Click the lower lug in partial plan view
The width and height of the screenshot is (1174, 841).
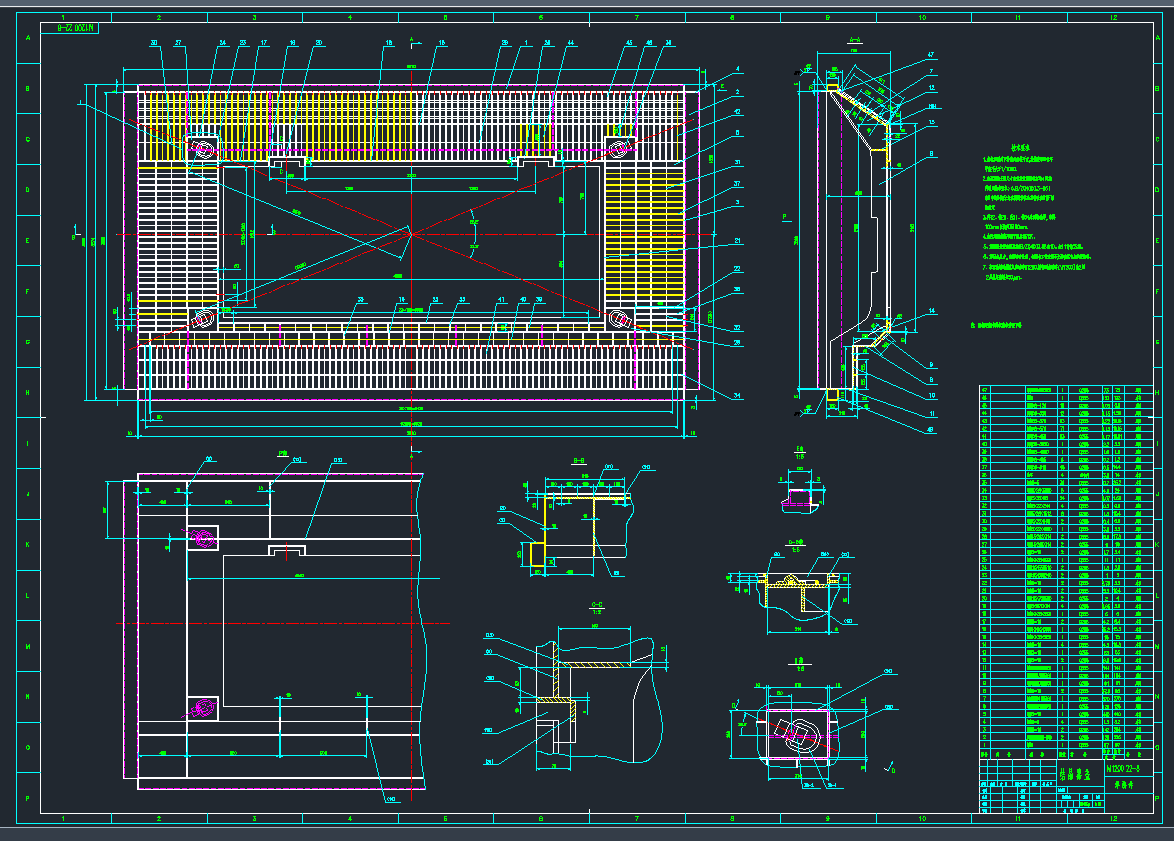pos(203,707)
